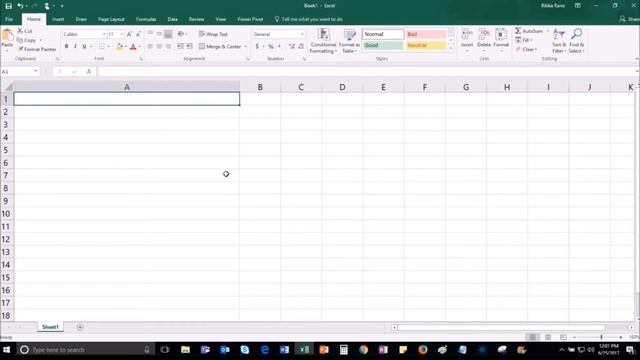
Task: Apply the Bad cell style
Action: (x=426, y=34)
